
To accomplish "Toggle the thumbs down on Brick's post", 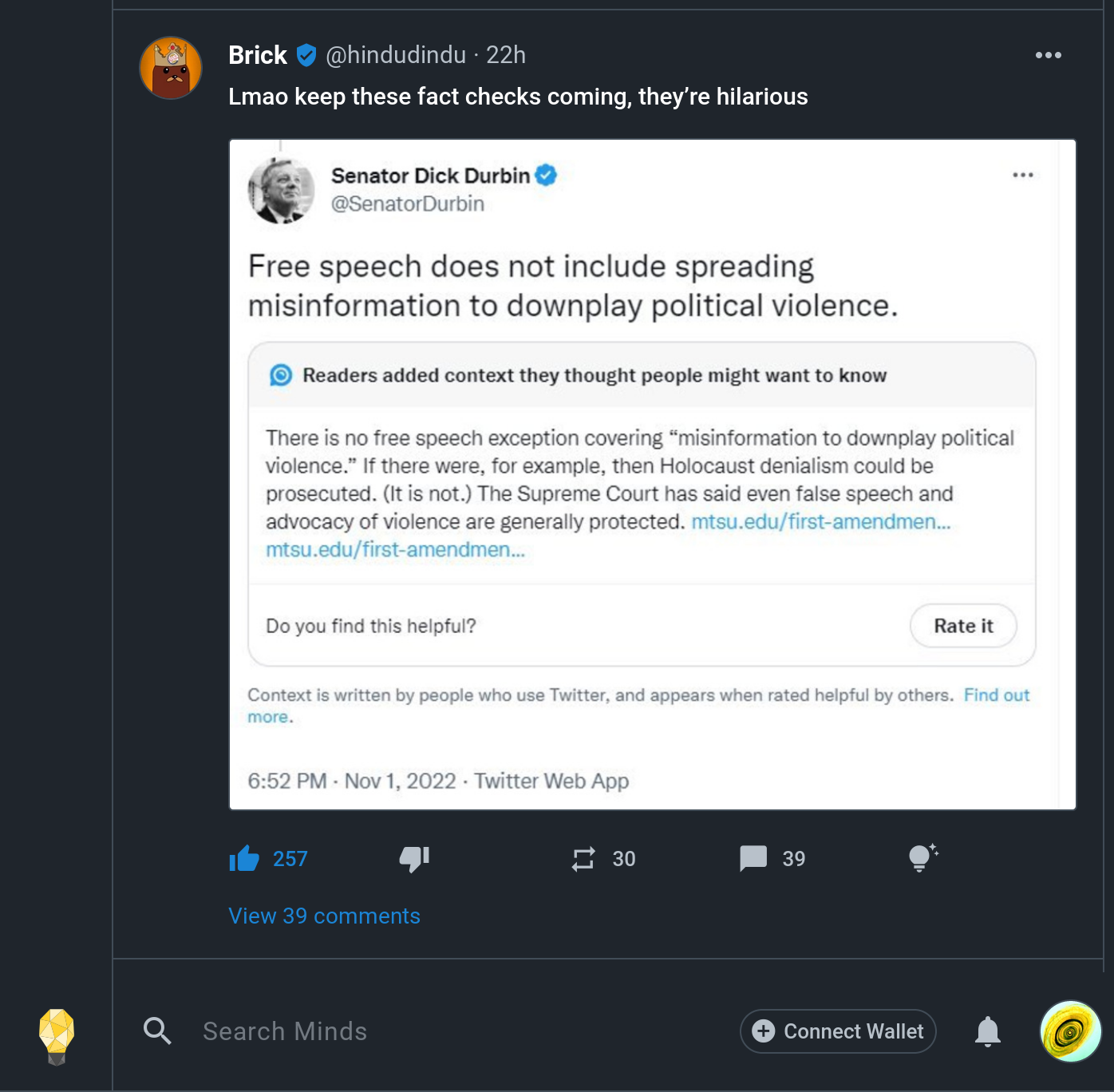I will pyautogui.click(x=414, y=859).
